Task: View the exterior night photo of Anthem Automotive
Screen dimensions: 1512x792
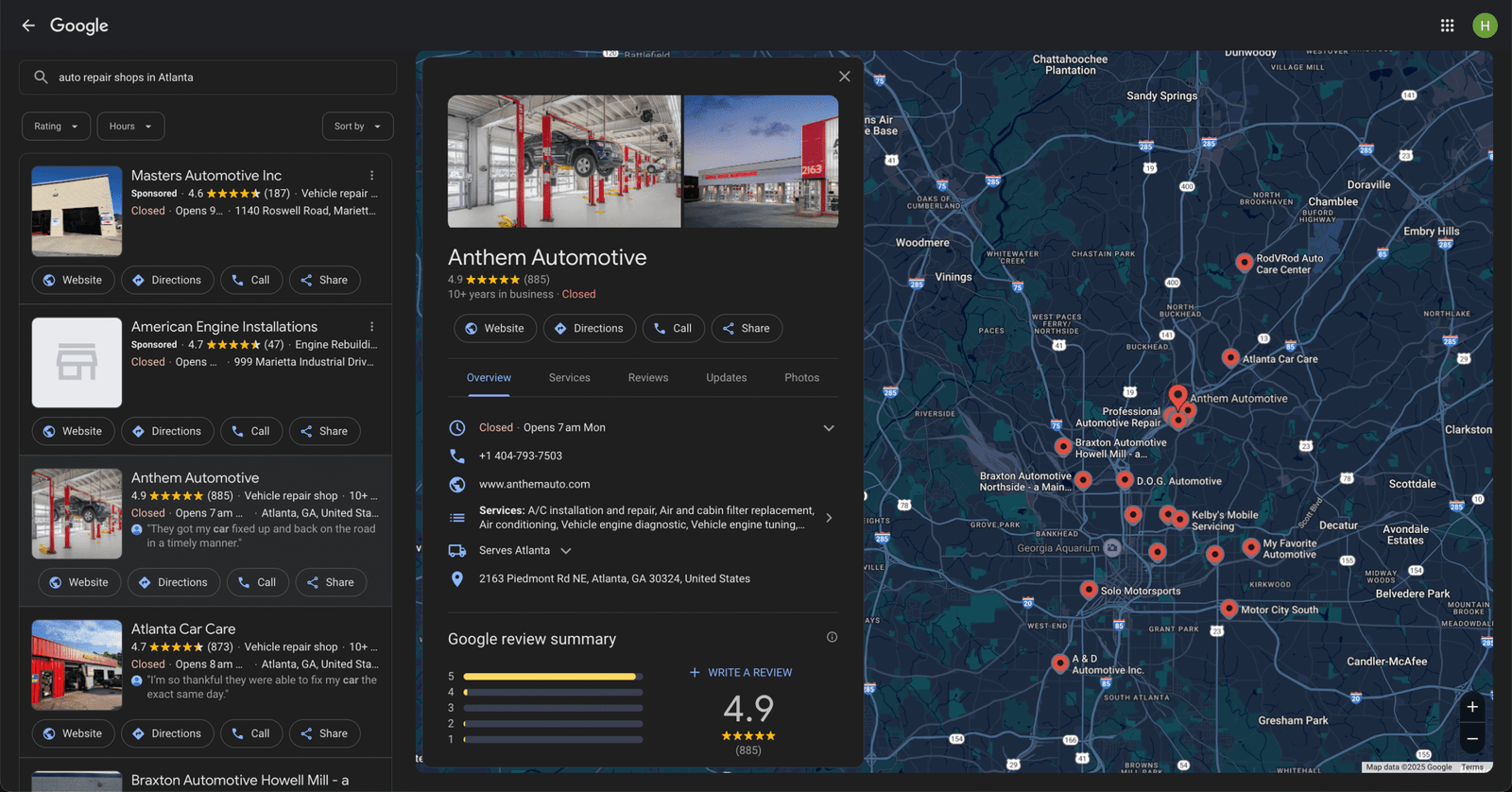Action: pos(761,161)
